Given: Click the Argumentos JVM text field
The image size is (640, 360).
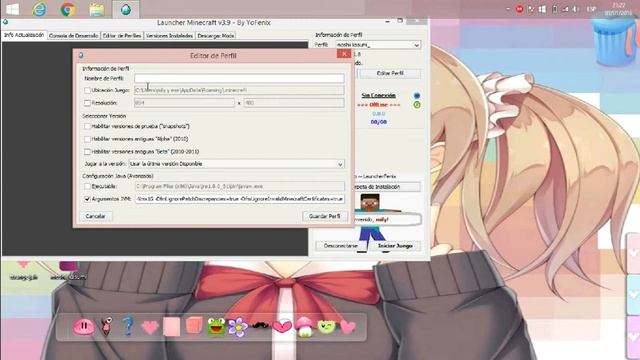Looking at the screenshot, I should [x=240, y=199].
